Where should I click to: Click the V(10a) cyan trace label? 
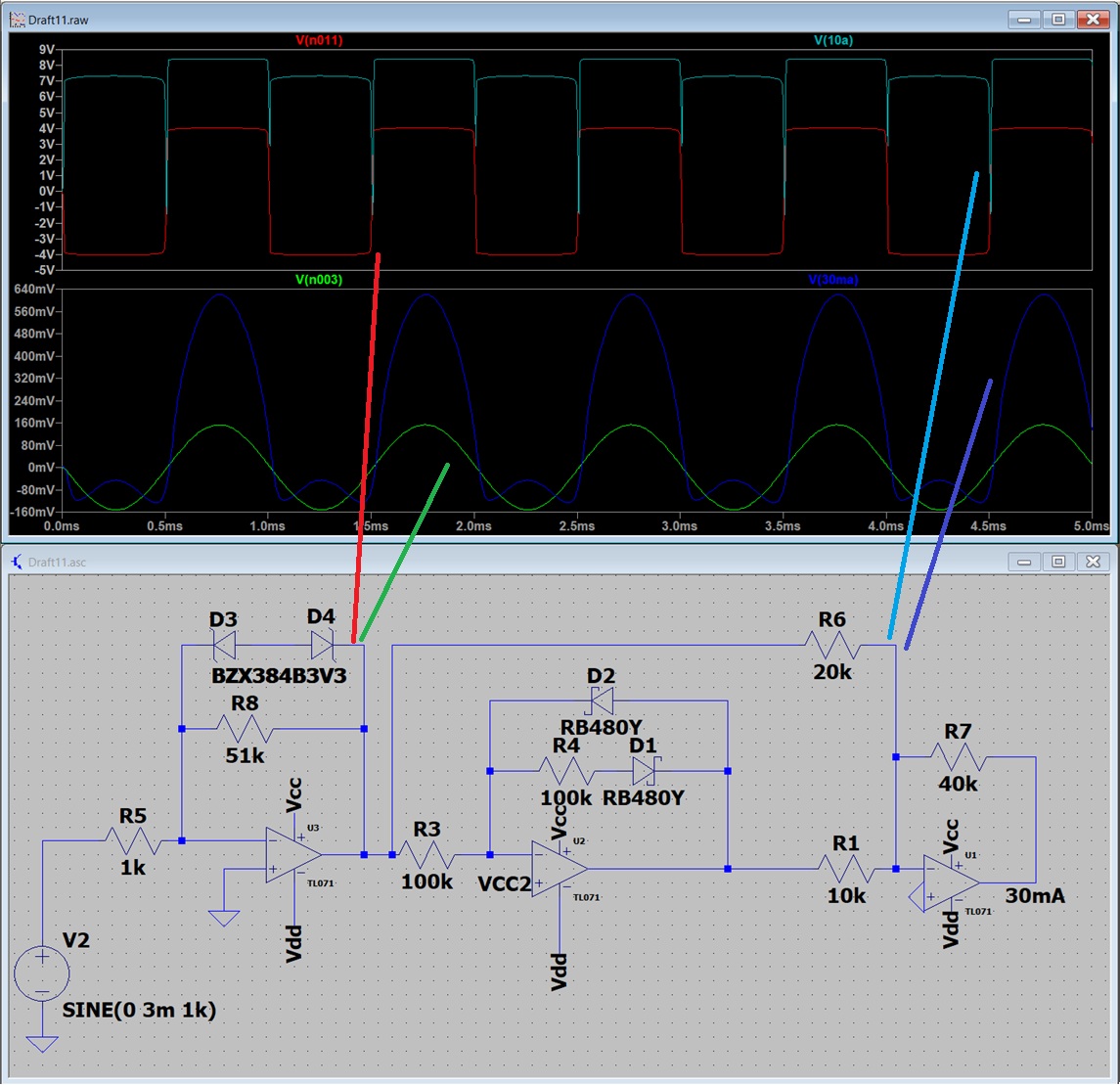click(x=832, y=40)
